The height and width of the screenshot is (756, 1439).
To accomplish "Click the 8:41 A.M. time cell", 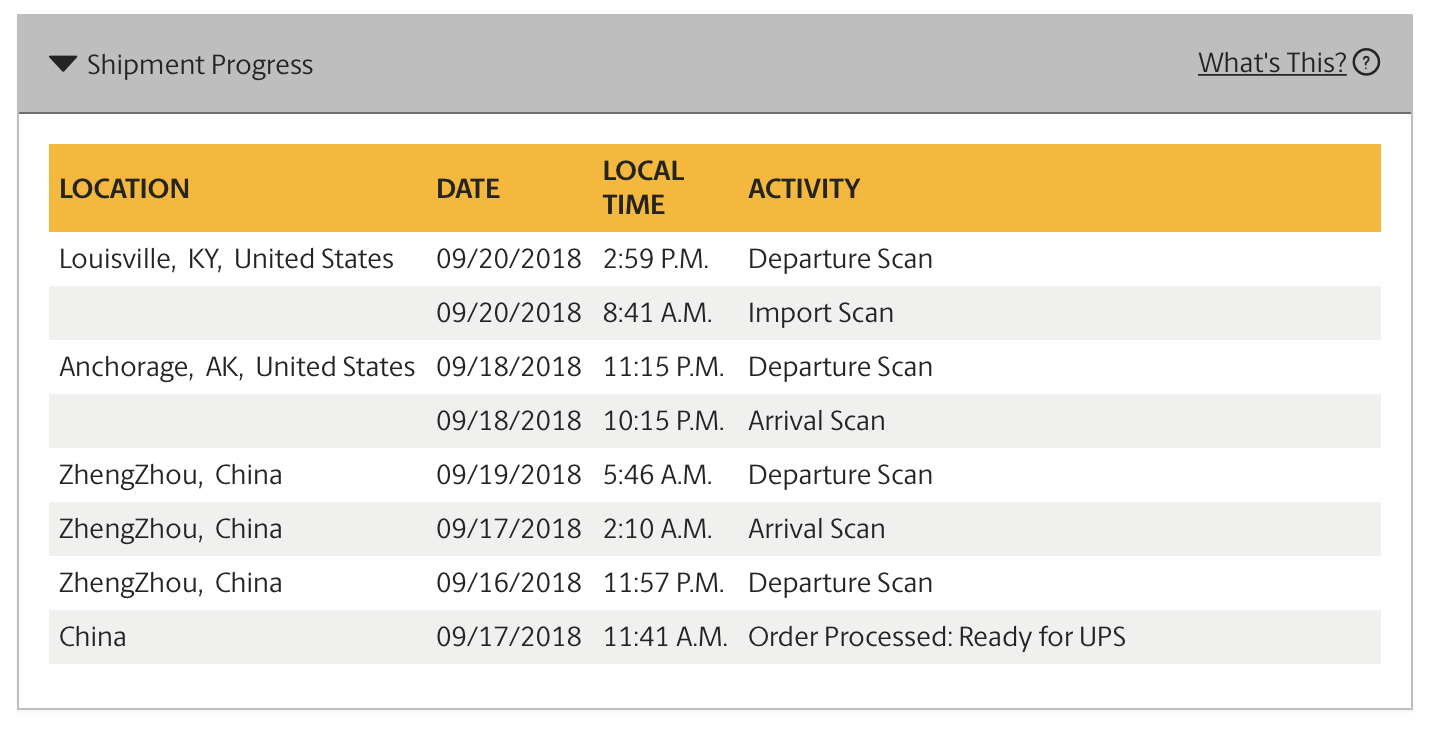I will [658, 313].
